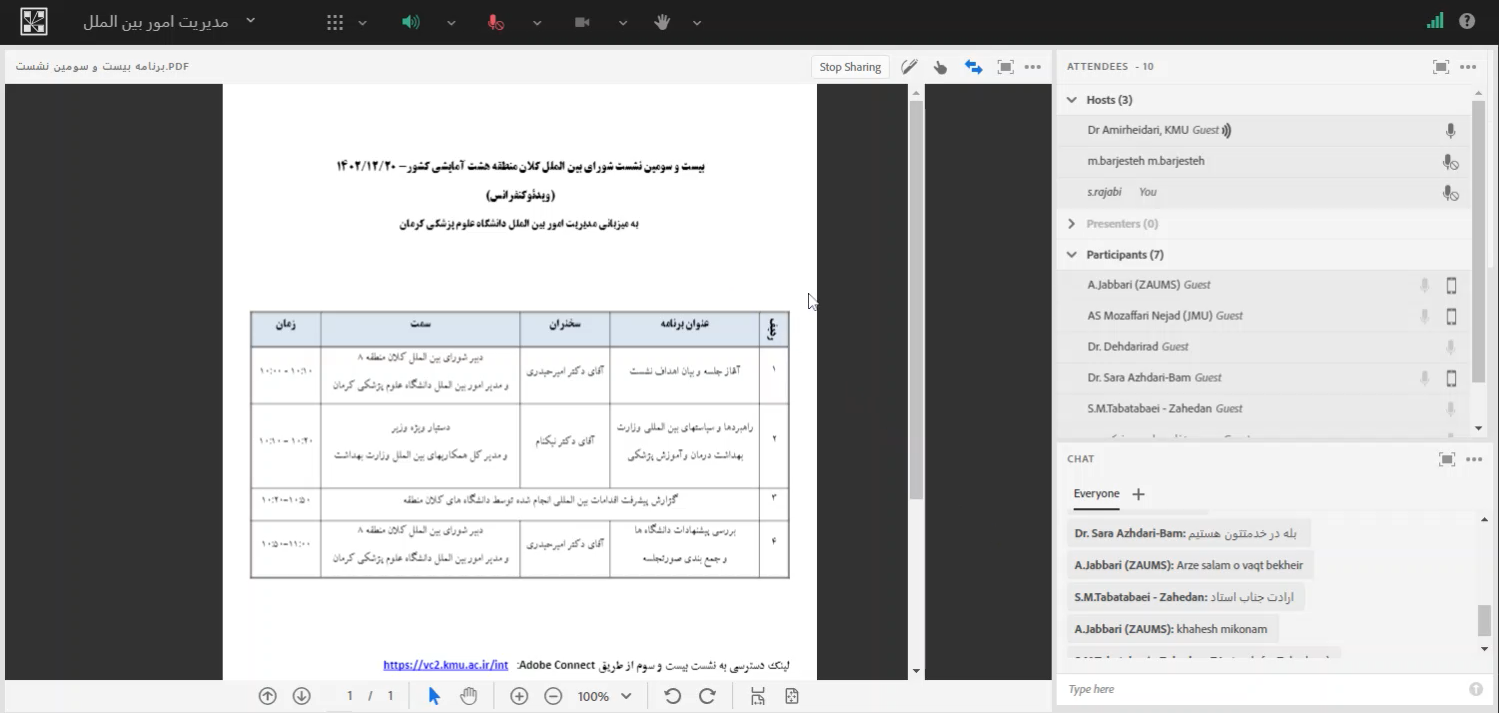This screenshot has height=713, width=1499.
Task: Maximize the Chat pod
Action: (x=1446, y=460)
